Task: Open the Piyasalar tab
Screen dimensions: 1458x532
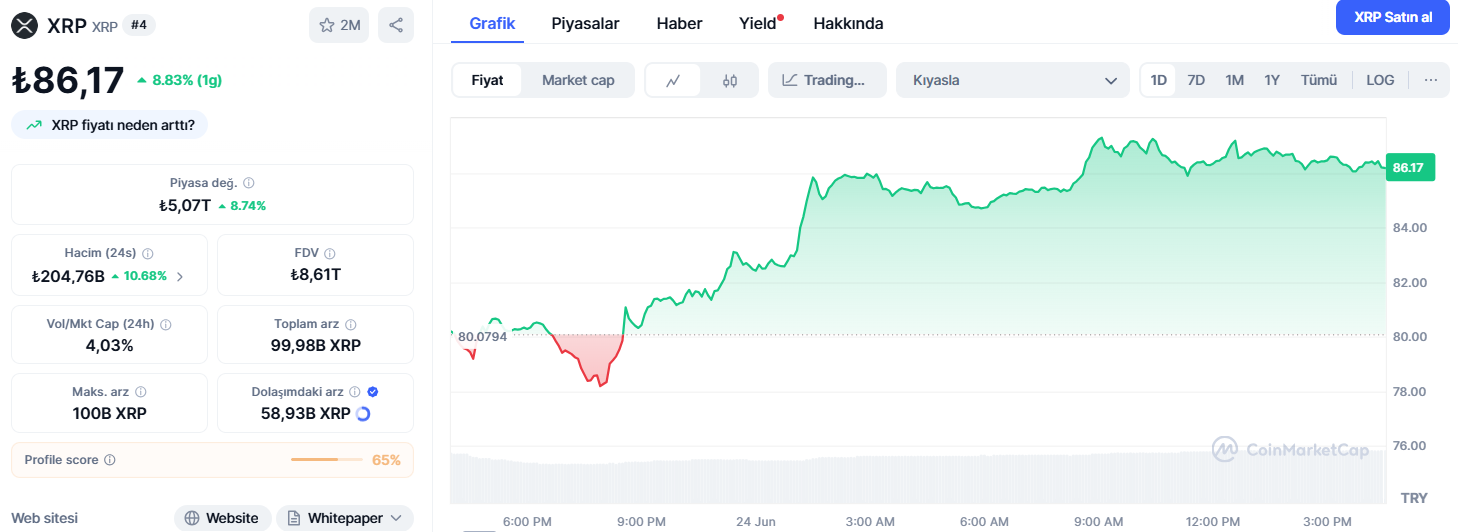Action: point(585,23)
